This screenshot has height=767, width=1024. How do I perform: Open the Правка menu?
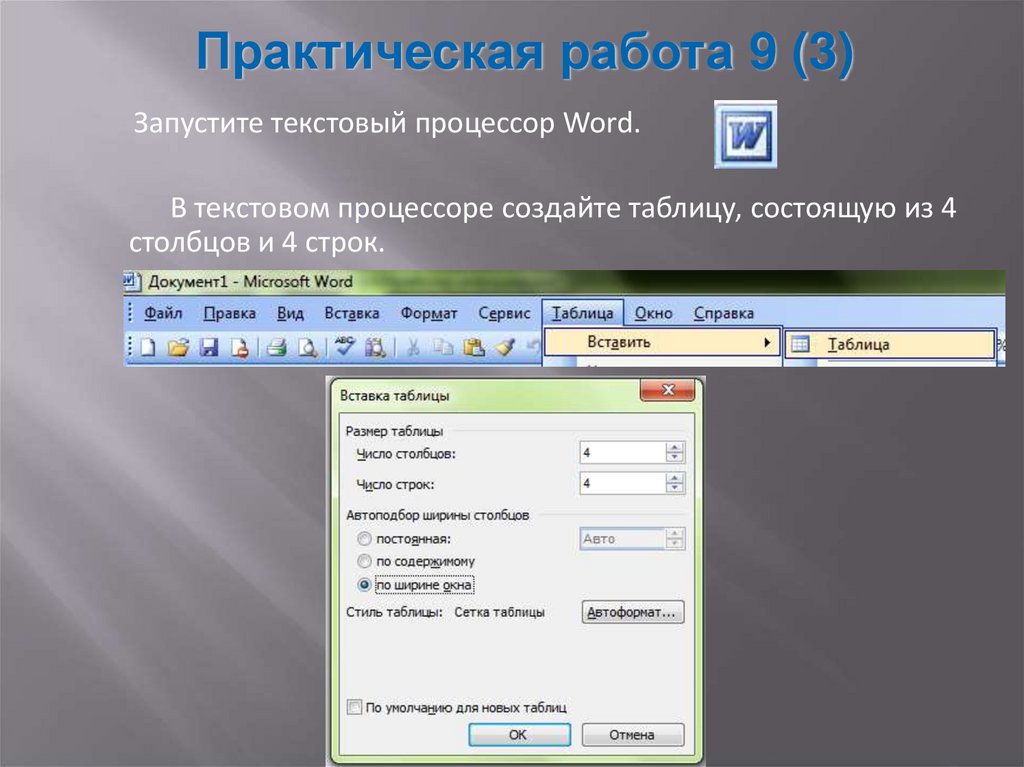pyautogui.click(x=229, y=314)
